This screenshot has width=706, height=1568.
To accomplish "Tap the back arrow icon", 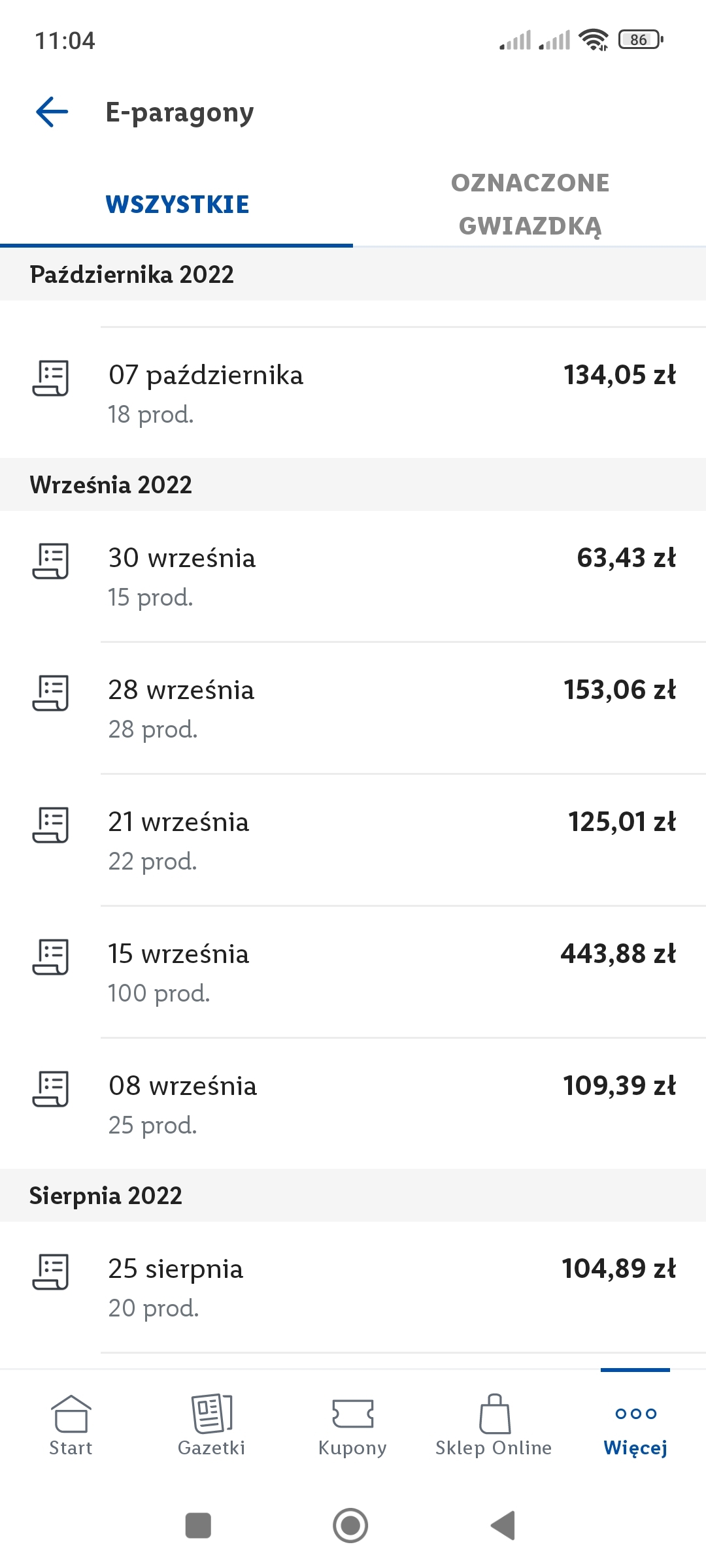I will coord(52,112).
